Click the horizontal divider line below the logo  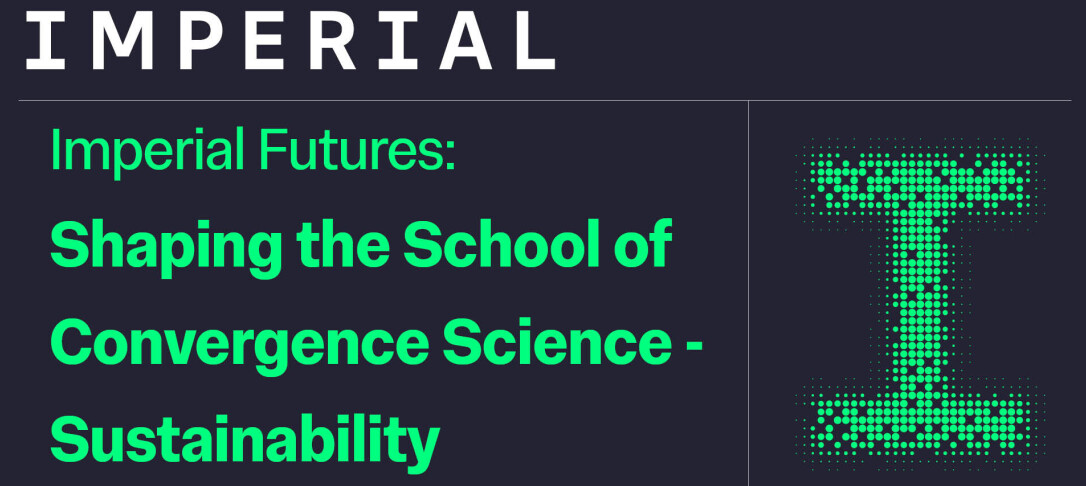coord(380,101)
